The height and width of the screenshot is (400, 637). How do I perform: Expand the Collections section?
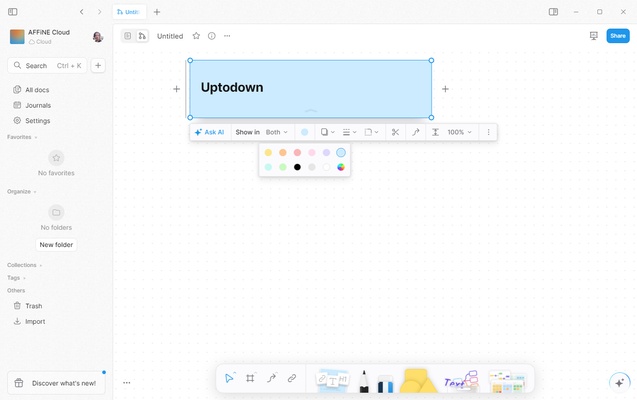click(x=24, y=265)
